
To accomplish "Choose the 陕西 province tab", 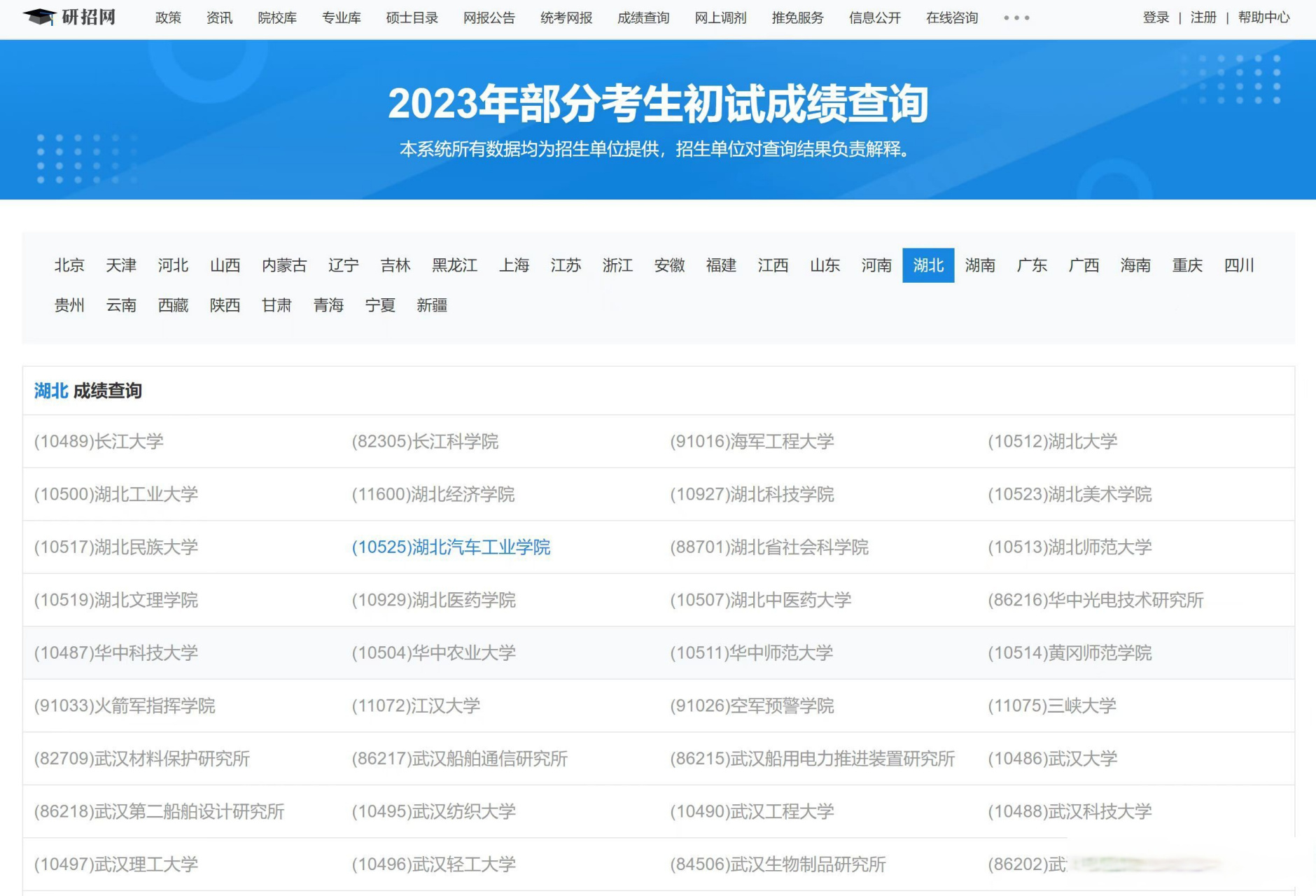I will [x=225, y=305].
